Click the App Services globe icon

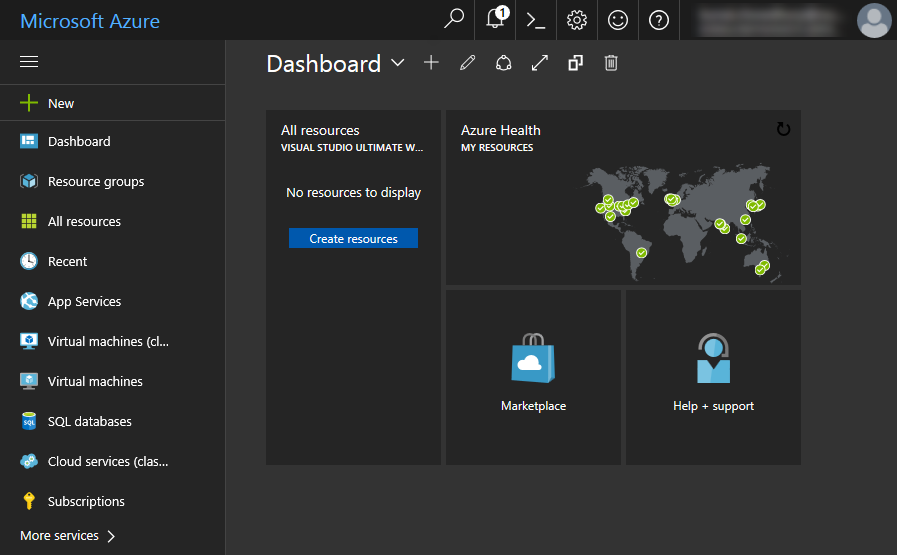click(29, 301)
